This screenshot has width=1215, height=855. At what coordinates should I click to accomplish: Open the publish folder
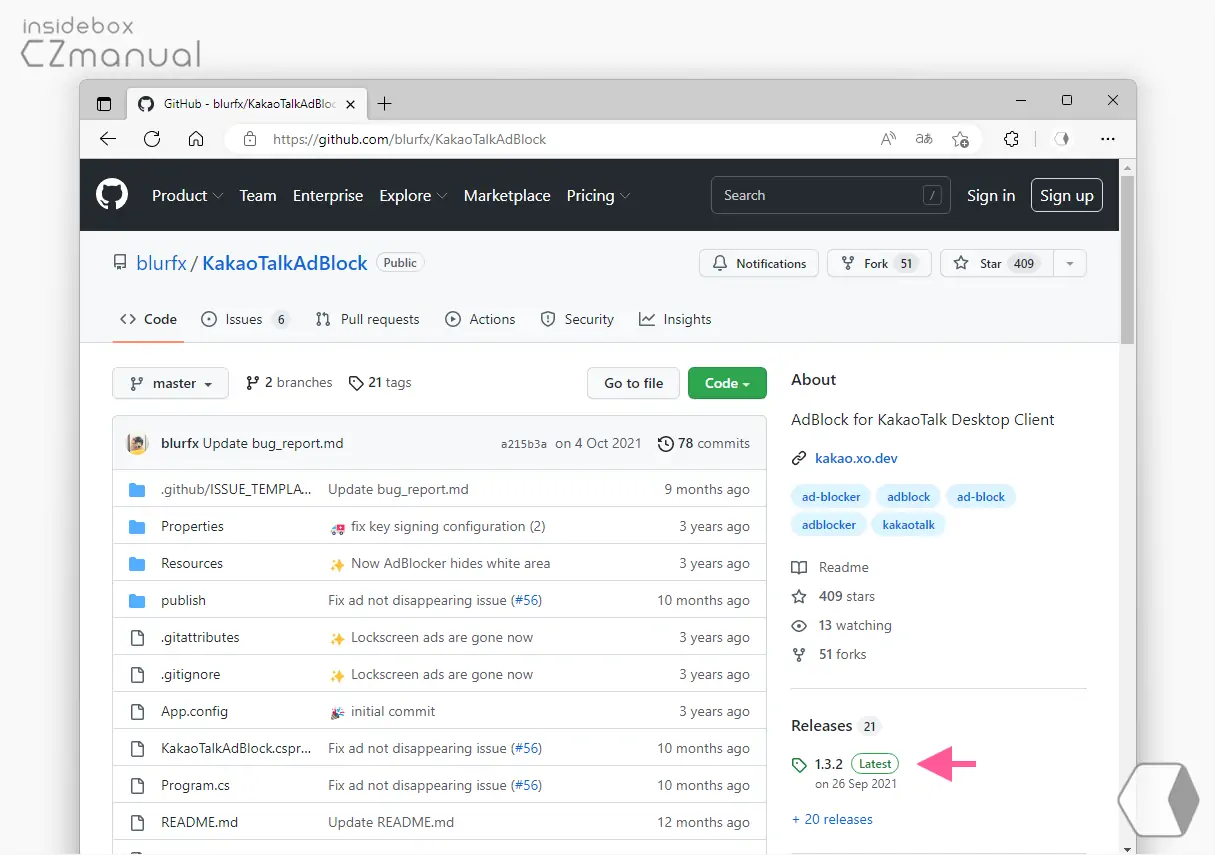[183, 600]
